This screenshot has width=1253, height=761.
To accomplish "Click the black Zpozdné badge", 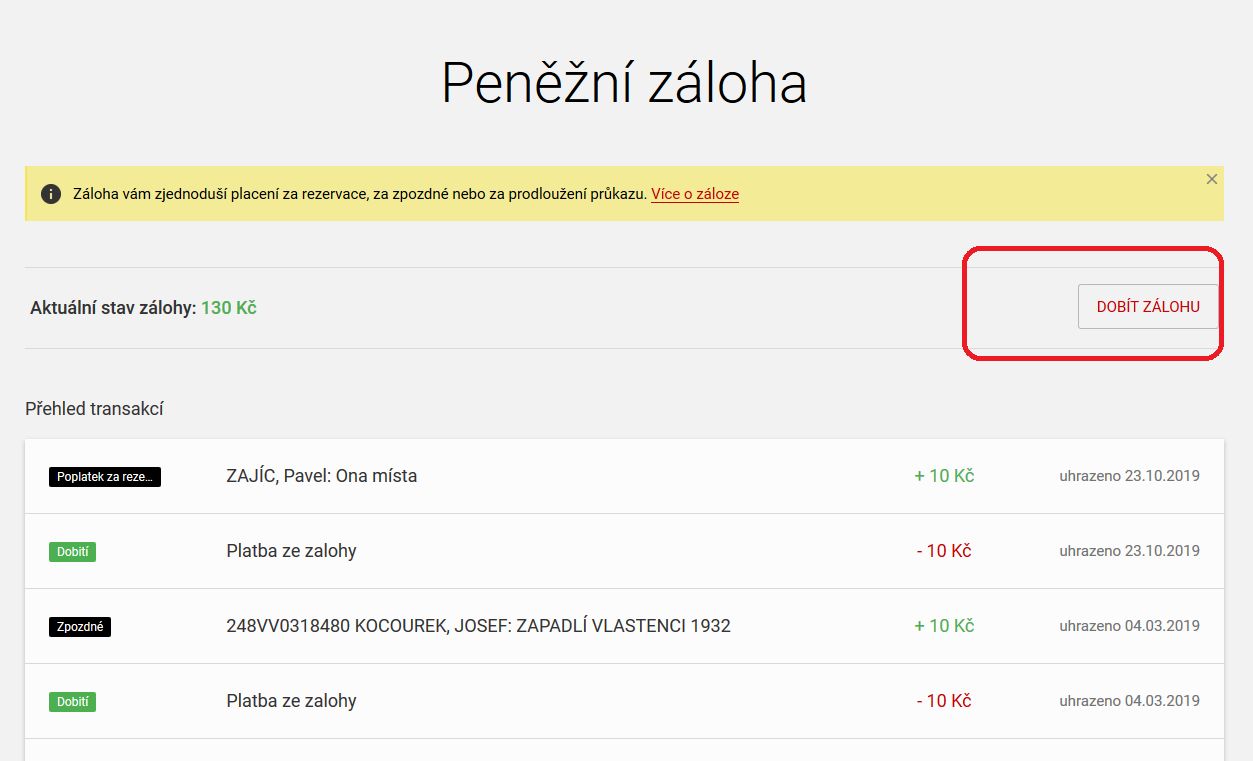I will (x=80, y=627).
